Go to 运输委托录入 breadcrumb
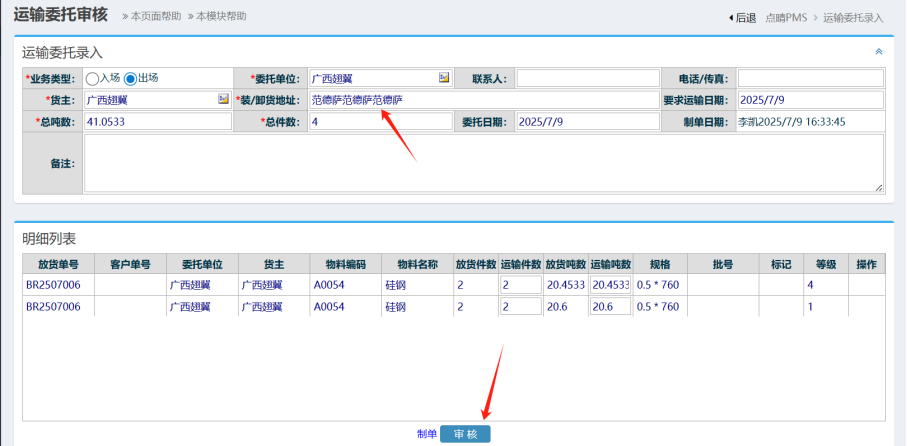Screen dimensions: 907x446 853,18
